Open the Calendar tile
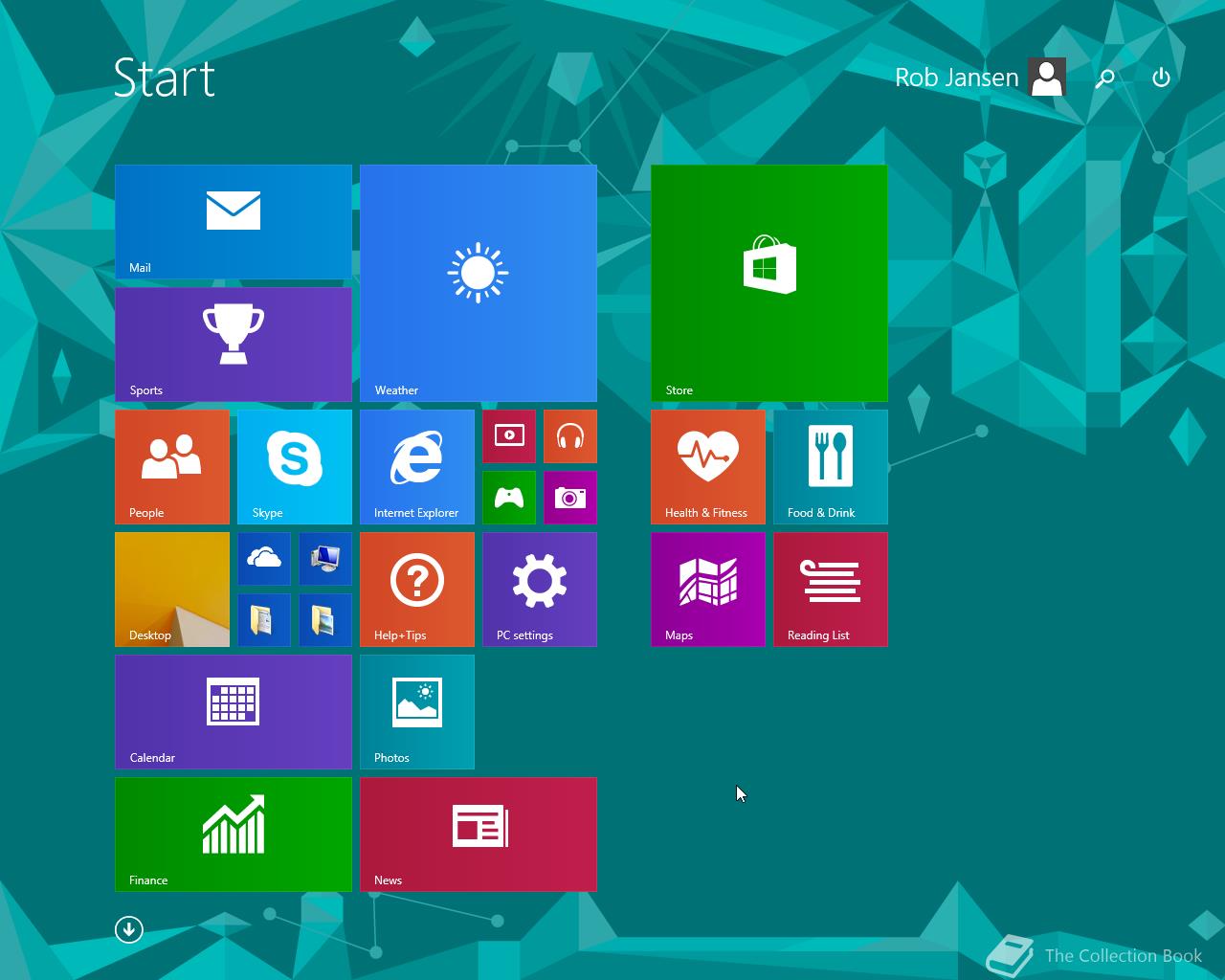Screen dimensions: 1225x980 (x=234, y=712)
